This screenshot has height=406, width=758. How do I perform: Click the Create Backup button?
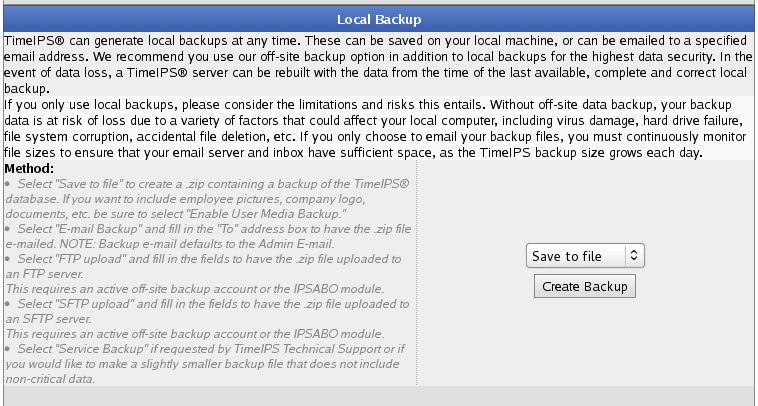pos(584,286)
